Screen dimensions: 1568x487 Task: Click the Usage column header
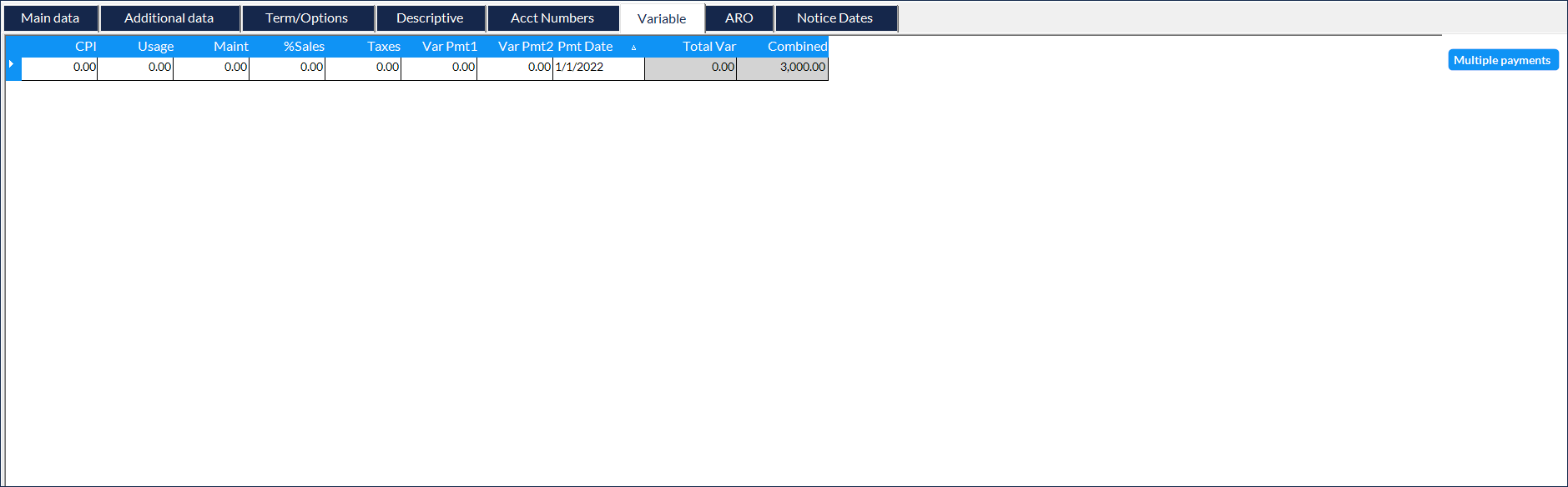136,47
